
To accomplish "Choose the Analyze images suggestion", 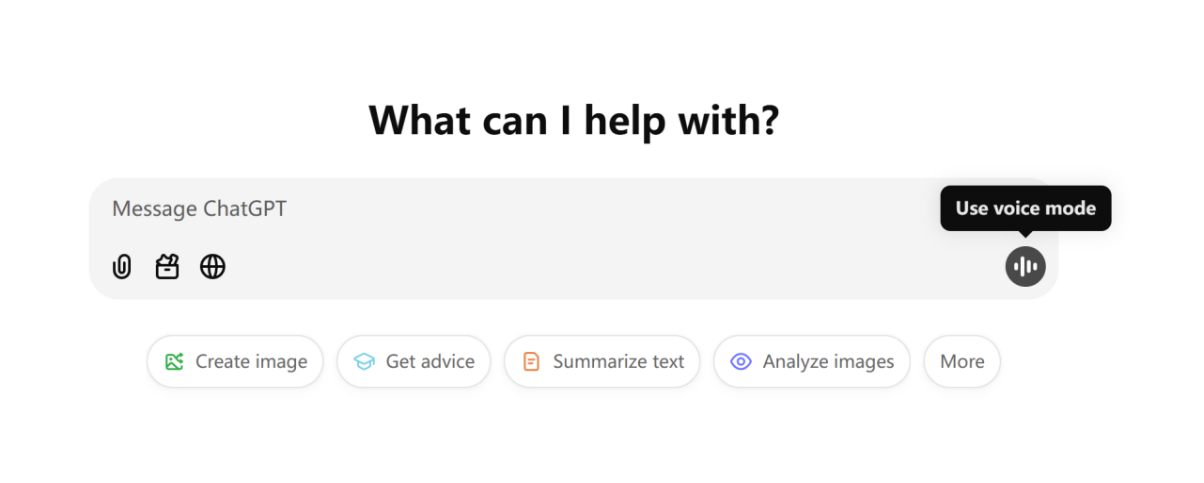I will pos(811,361).
